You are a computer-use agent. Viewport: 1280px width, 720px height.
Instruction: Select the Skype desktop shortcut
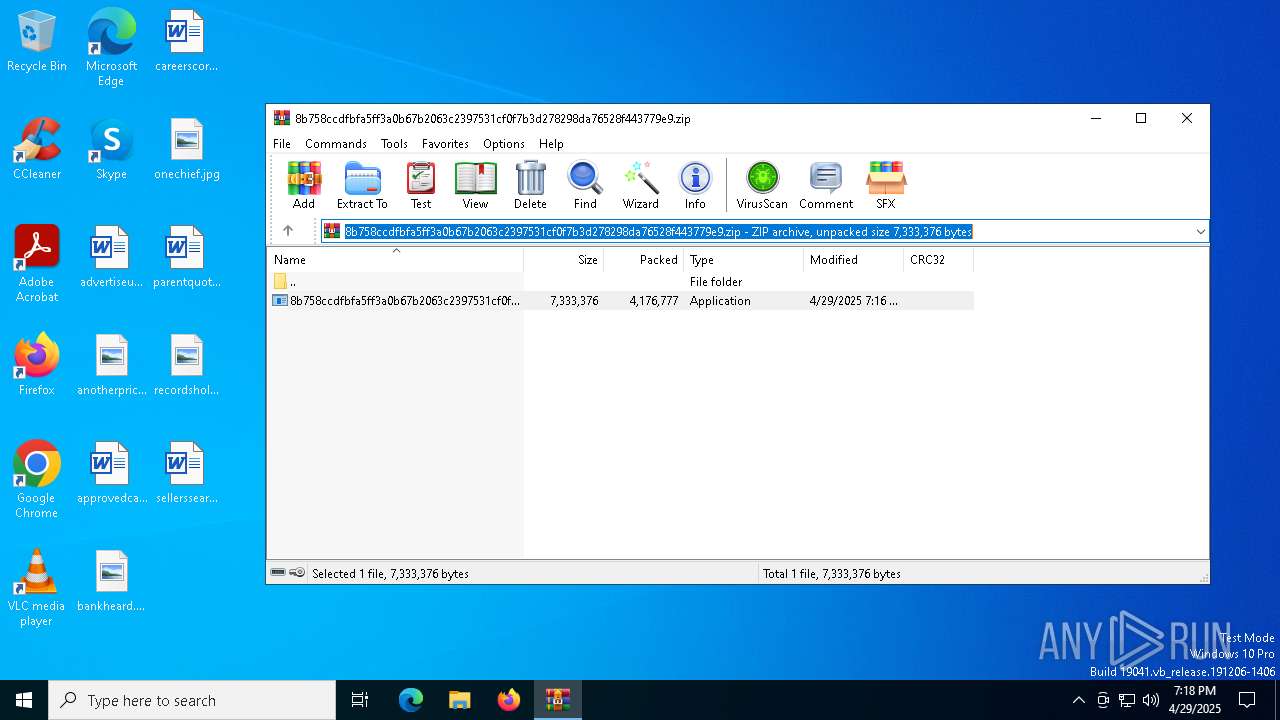(111, 149)
